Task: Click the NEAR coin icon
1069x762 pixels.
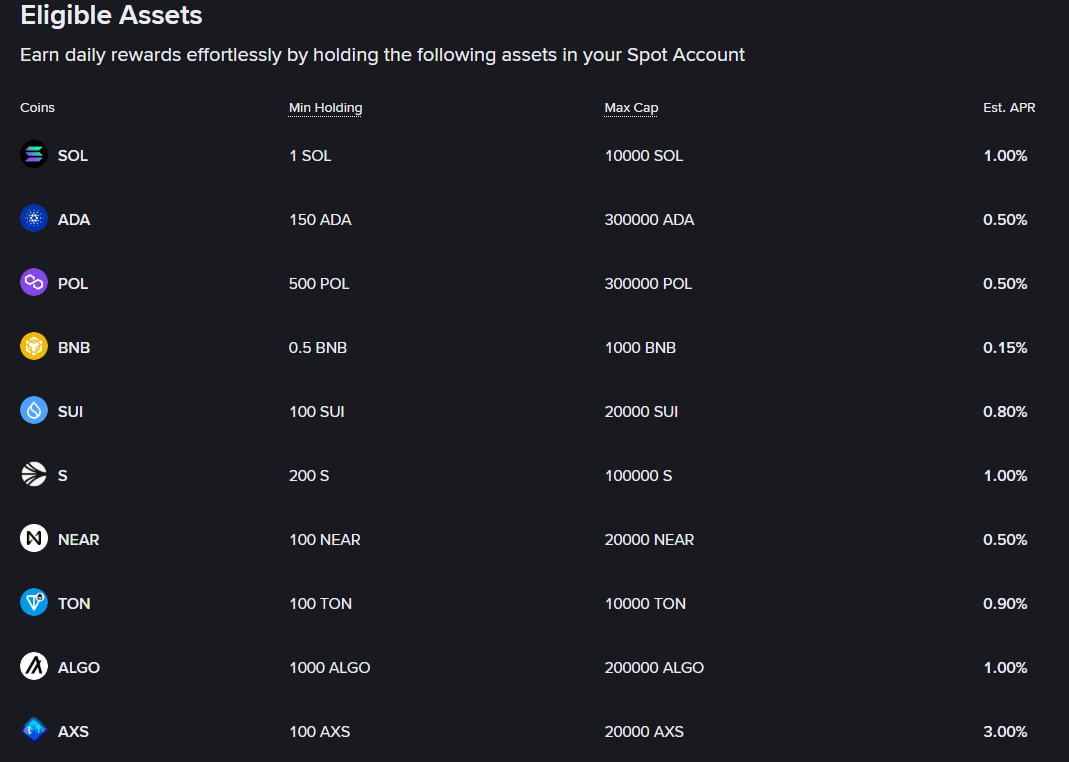Action: coord(33,539)
